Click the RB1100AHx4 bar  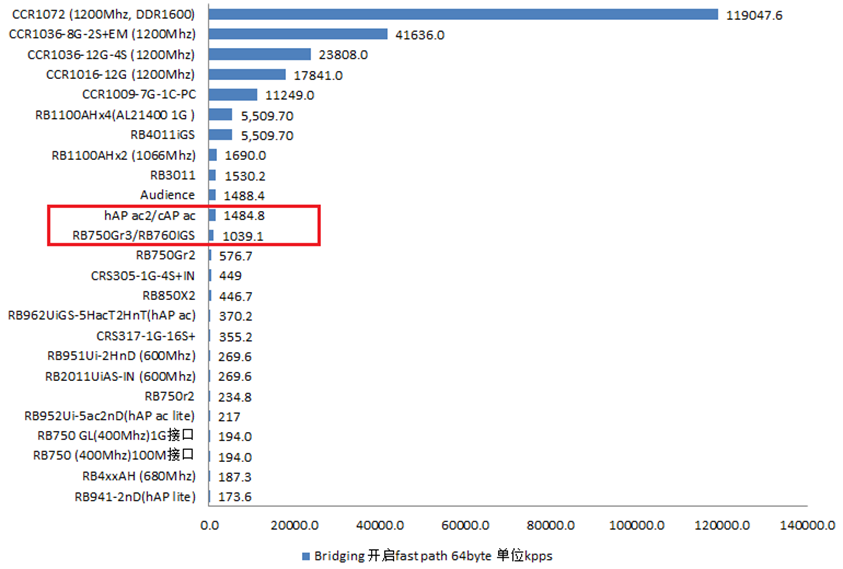click(220, 115)
